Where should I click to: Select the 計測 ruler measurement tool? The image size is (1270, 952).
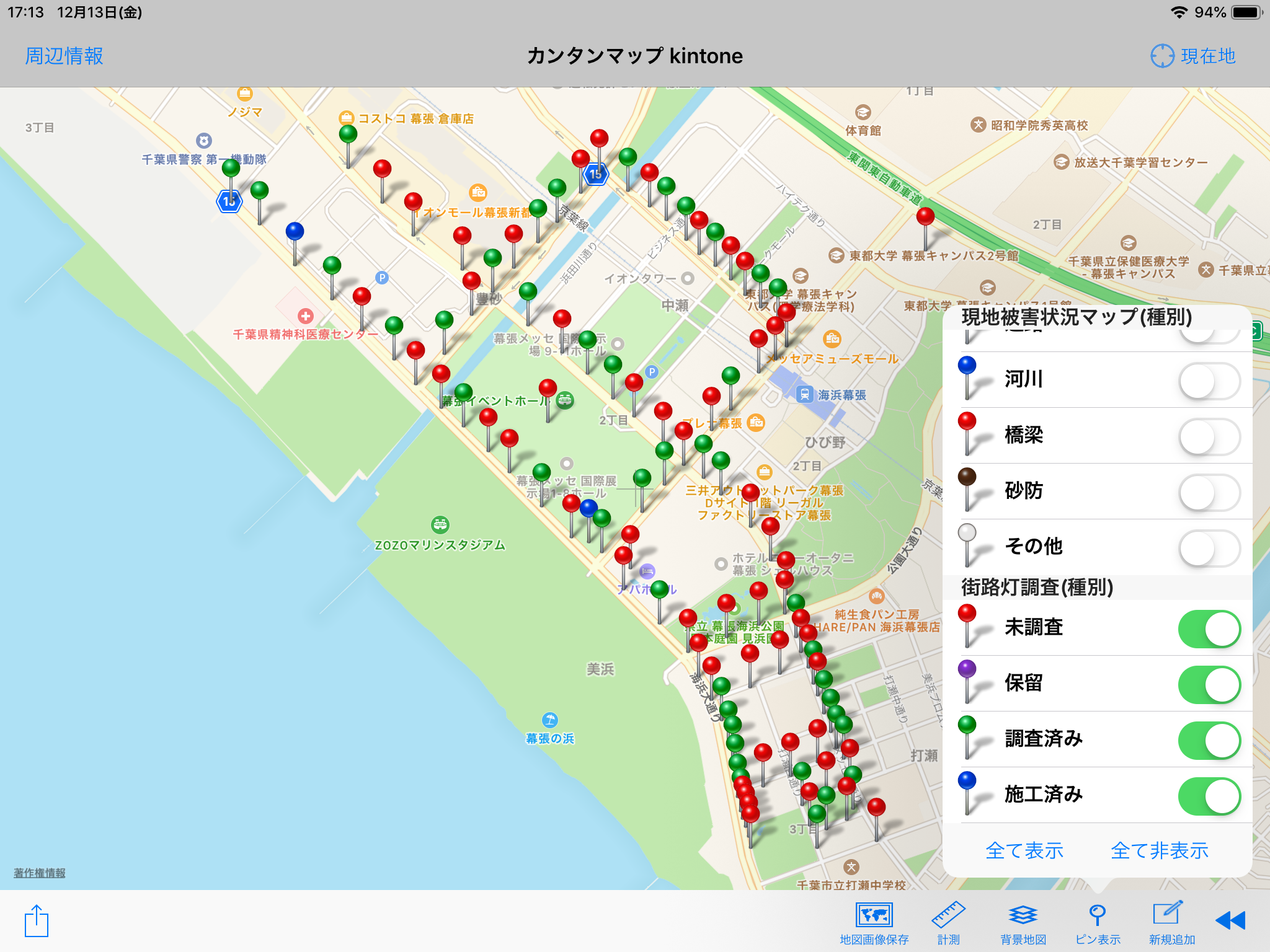948,923
